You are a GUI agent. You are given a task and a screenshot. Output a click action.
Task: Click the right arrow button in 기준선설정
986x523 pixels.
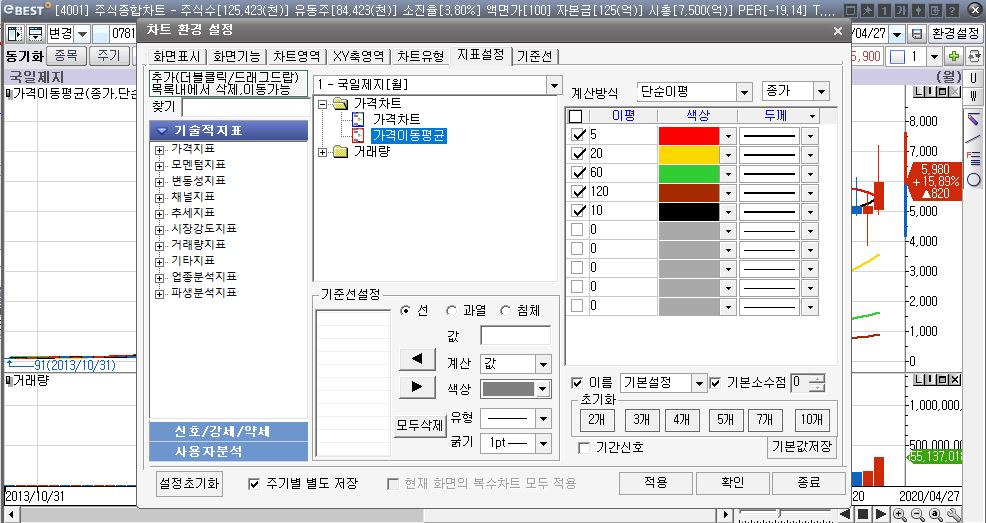click(417, 387)
